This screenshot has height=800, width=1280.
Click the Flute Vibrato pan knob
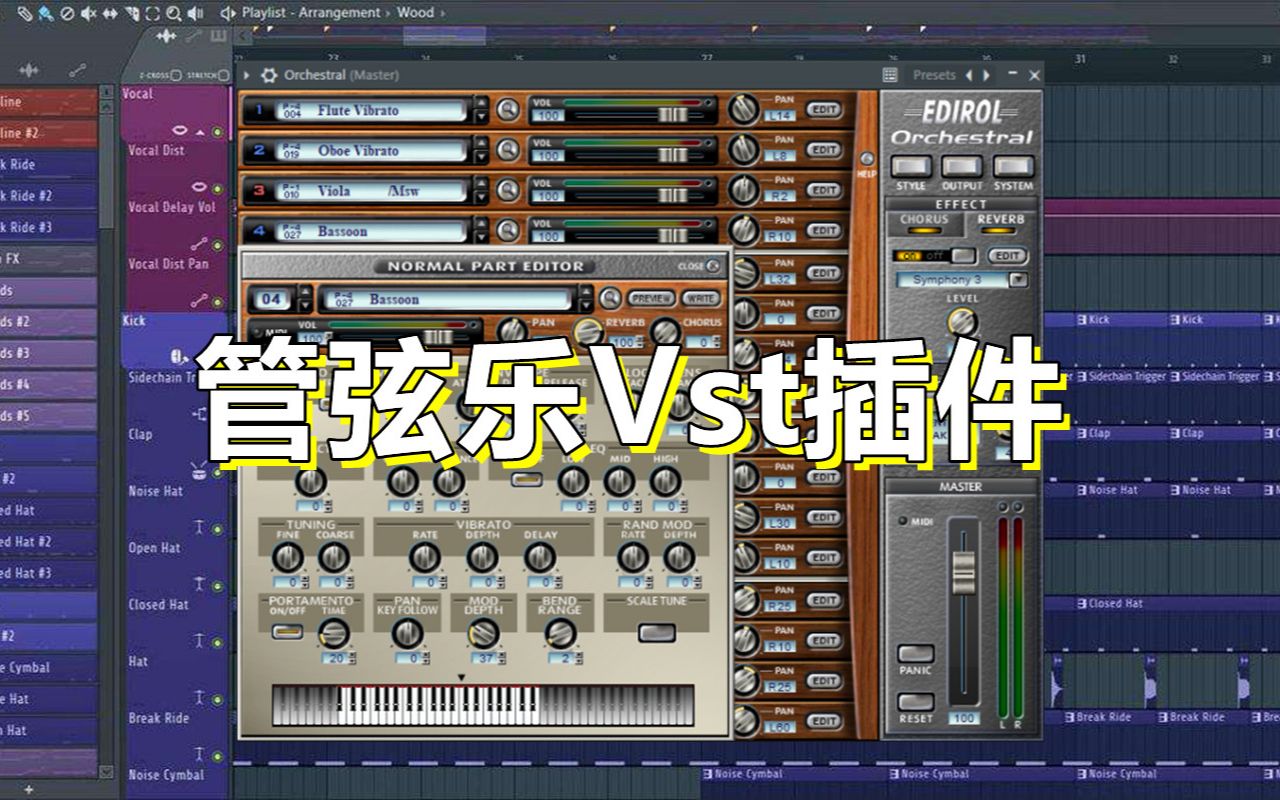click(x=743, y=110)
